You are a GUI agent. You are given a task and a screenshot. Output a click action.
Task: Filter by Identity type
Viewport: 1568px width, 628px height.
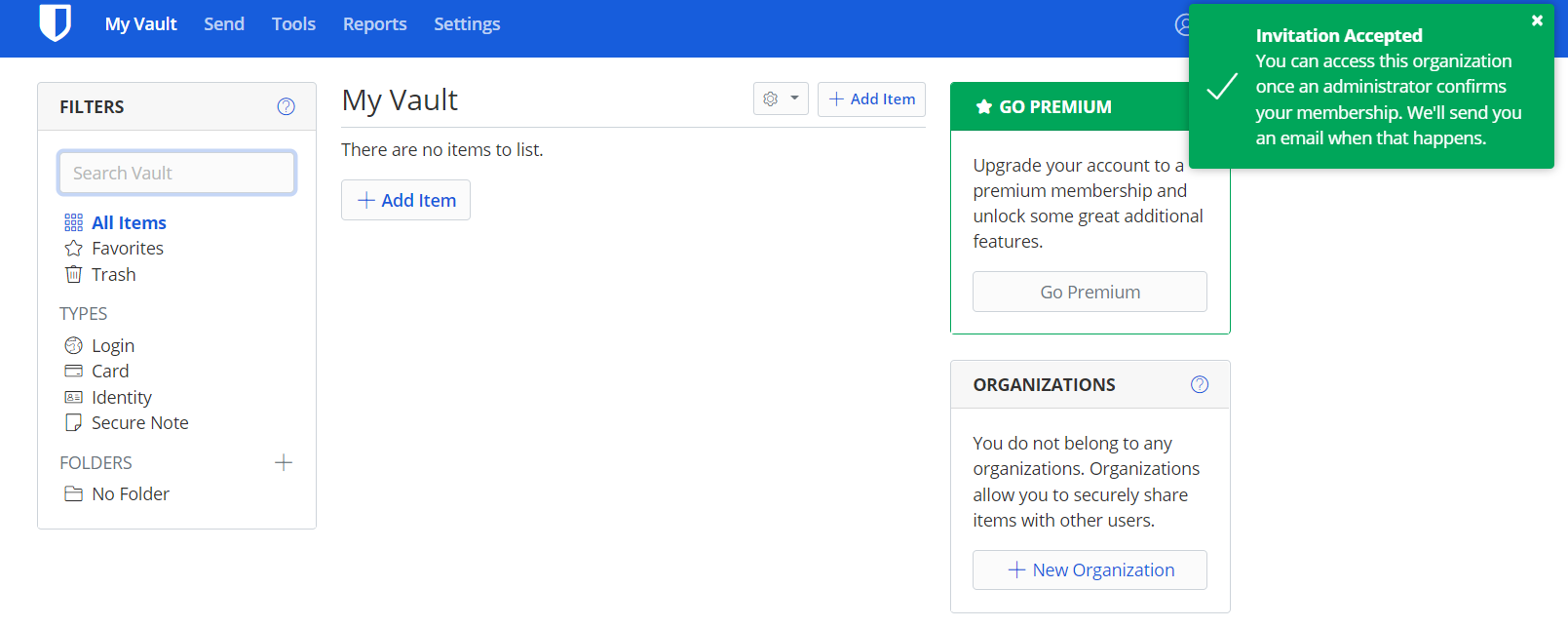coord(122,397)
